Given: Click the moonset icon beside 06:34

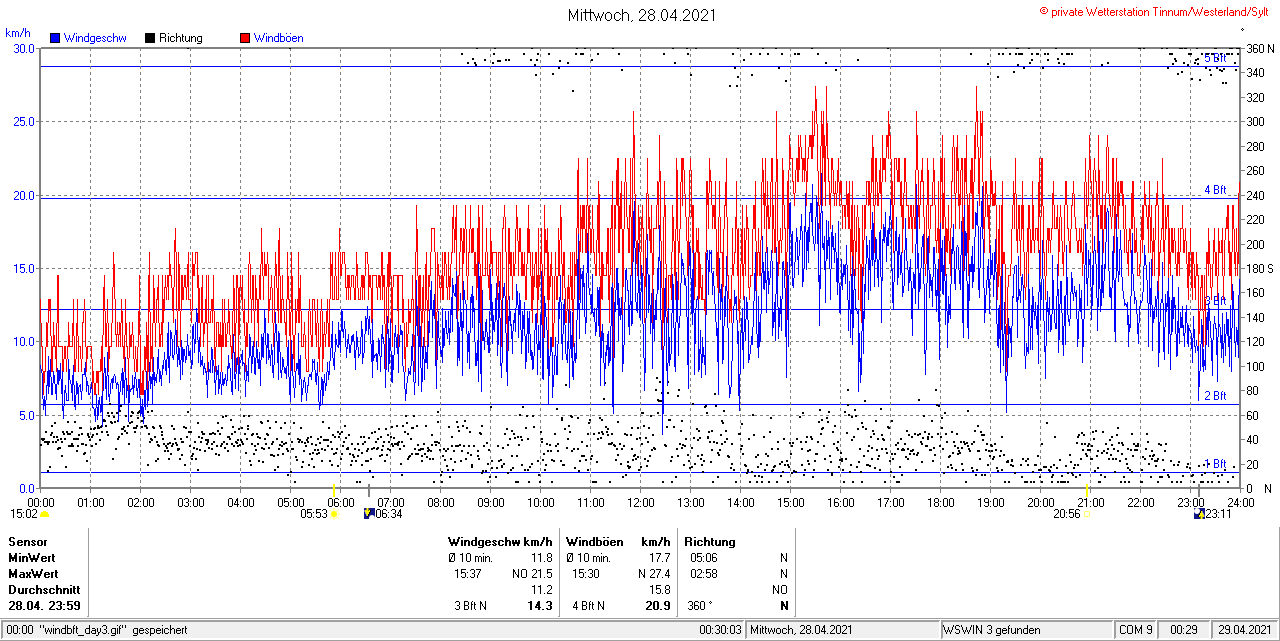Looking at the screenshot, I should [x=369, y=514].
